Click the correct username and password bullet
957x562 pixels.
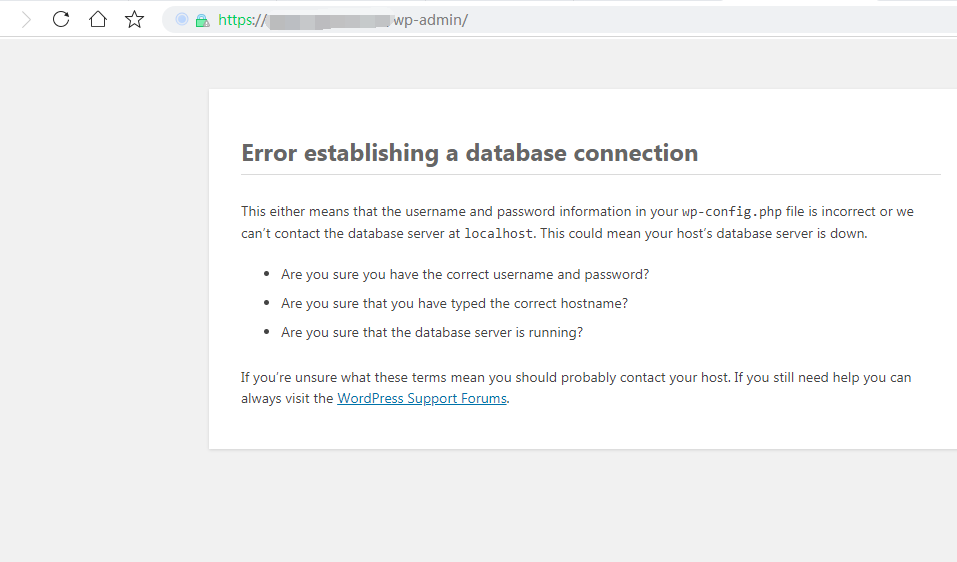pos(465,274)
